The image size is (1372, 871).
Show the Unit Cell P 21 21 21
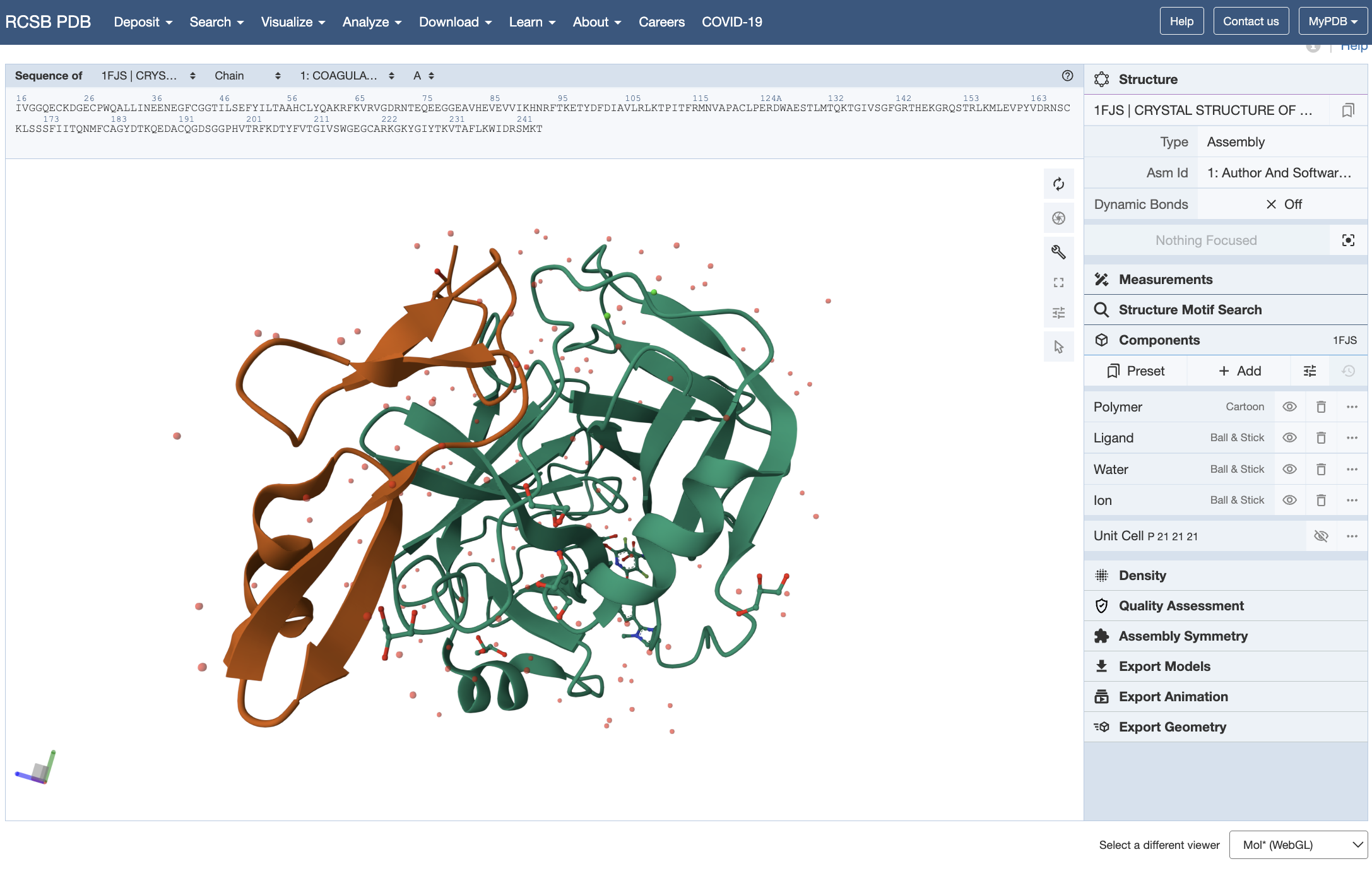coord(1321,536)
